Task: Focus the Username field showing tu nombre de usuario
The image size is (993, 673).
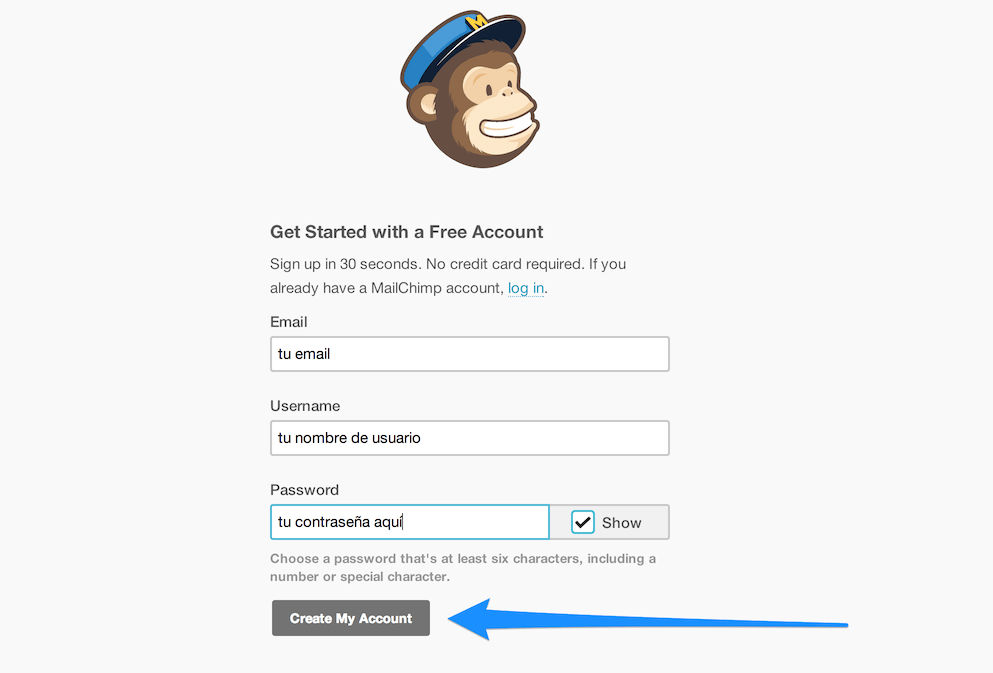Action: click(469, 437)
